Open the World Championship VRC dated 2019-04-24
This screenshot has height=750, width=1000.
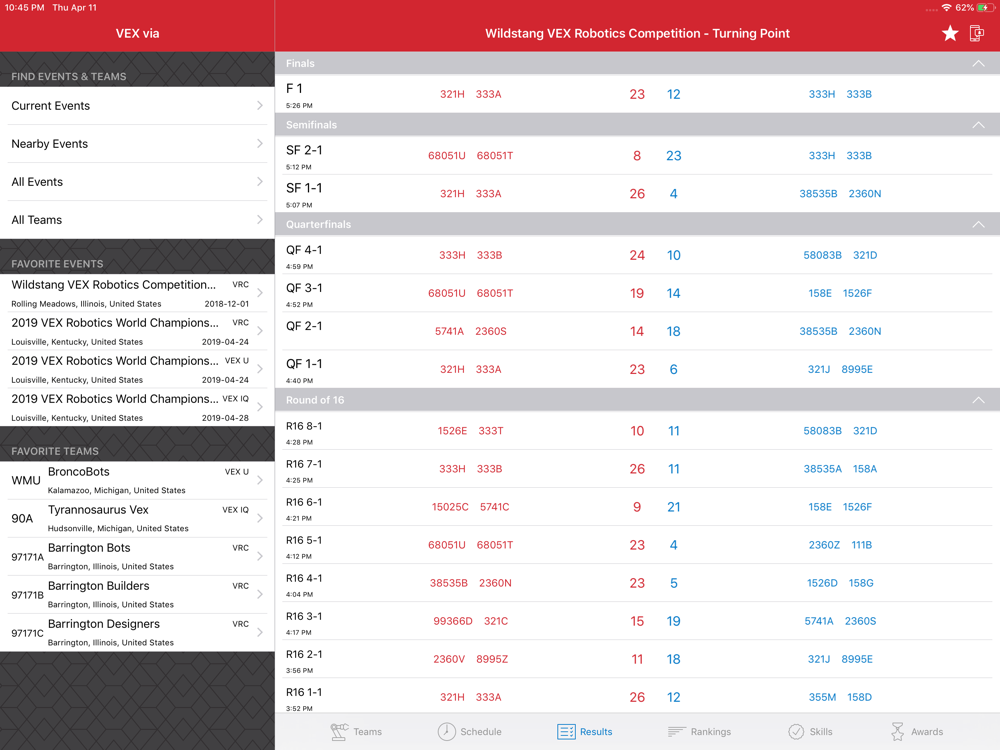click(x=137, y=332)
